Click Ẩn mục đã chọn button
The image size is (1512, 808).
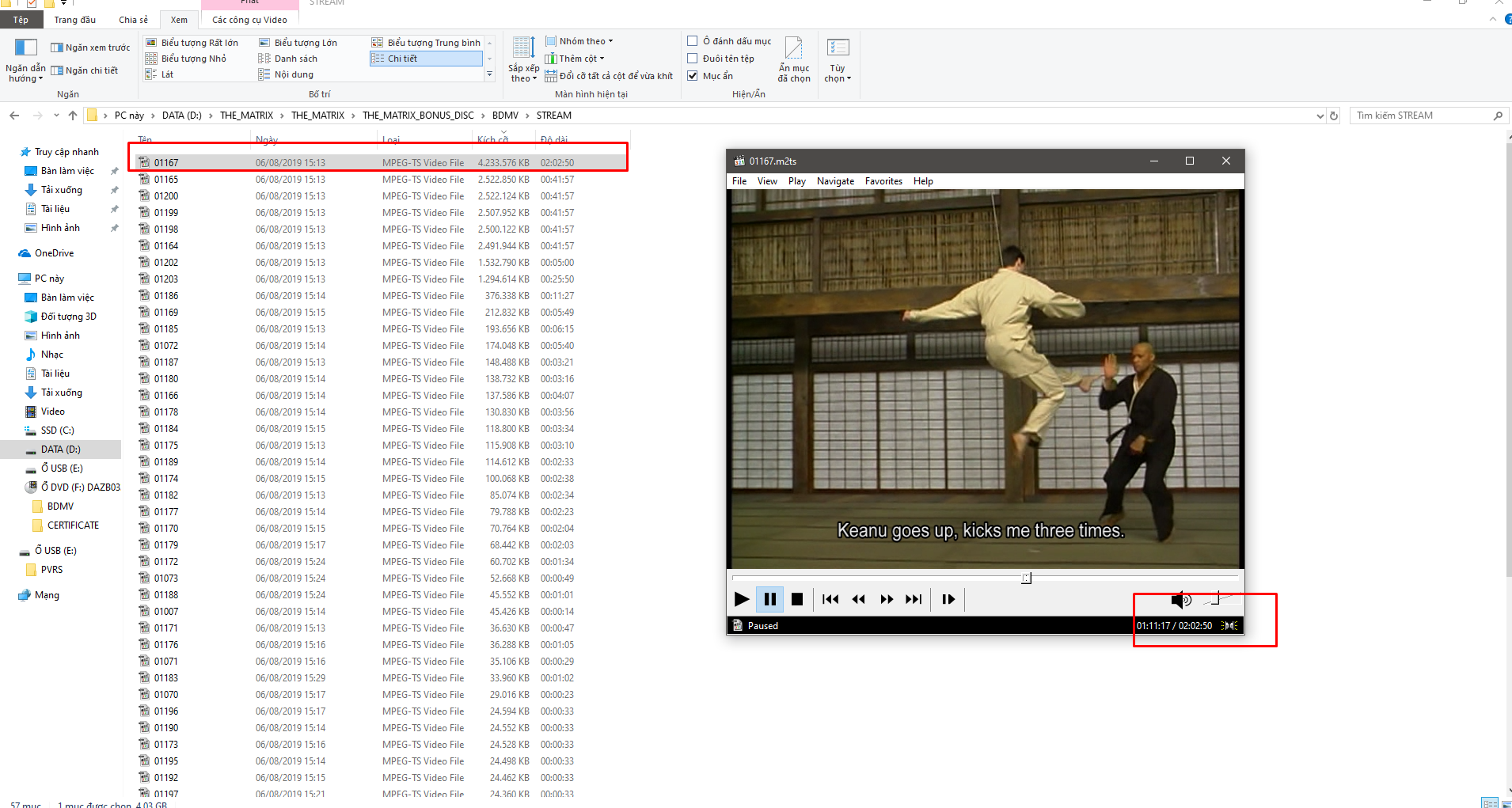point(794,60)
